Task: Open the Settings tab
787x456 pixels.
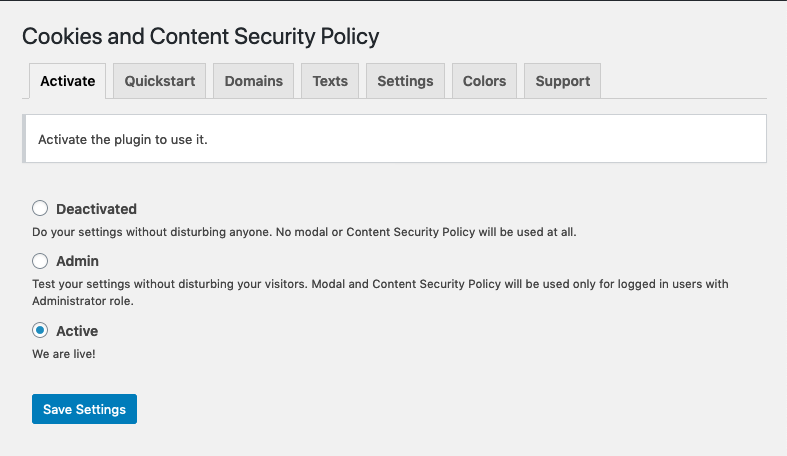Action: coord(405,81)
